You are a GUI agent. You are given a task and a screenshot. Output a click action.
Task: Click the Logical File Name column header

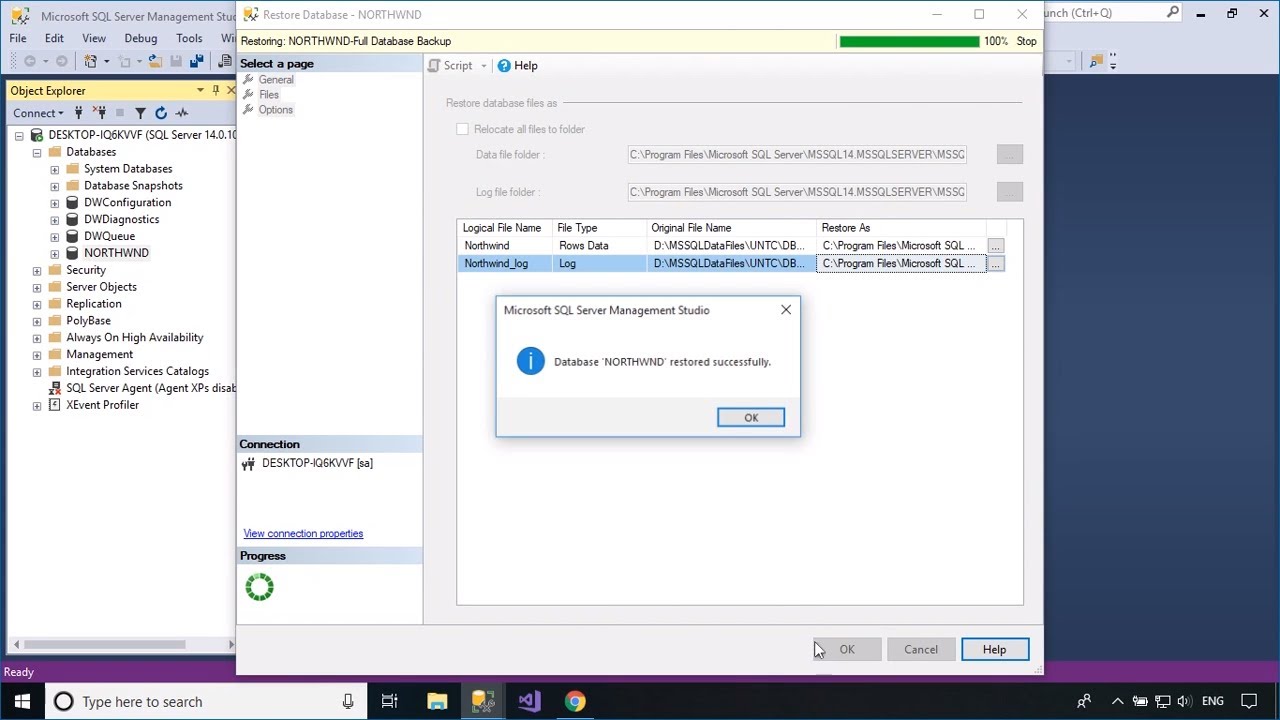point(502,228)
